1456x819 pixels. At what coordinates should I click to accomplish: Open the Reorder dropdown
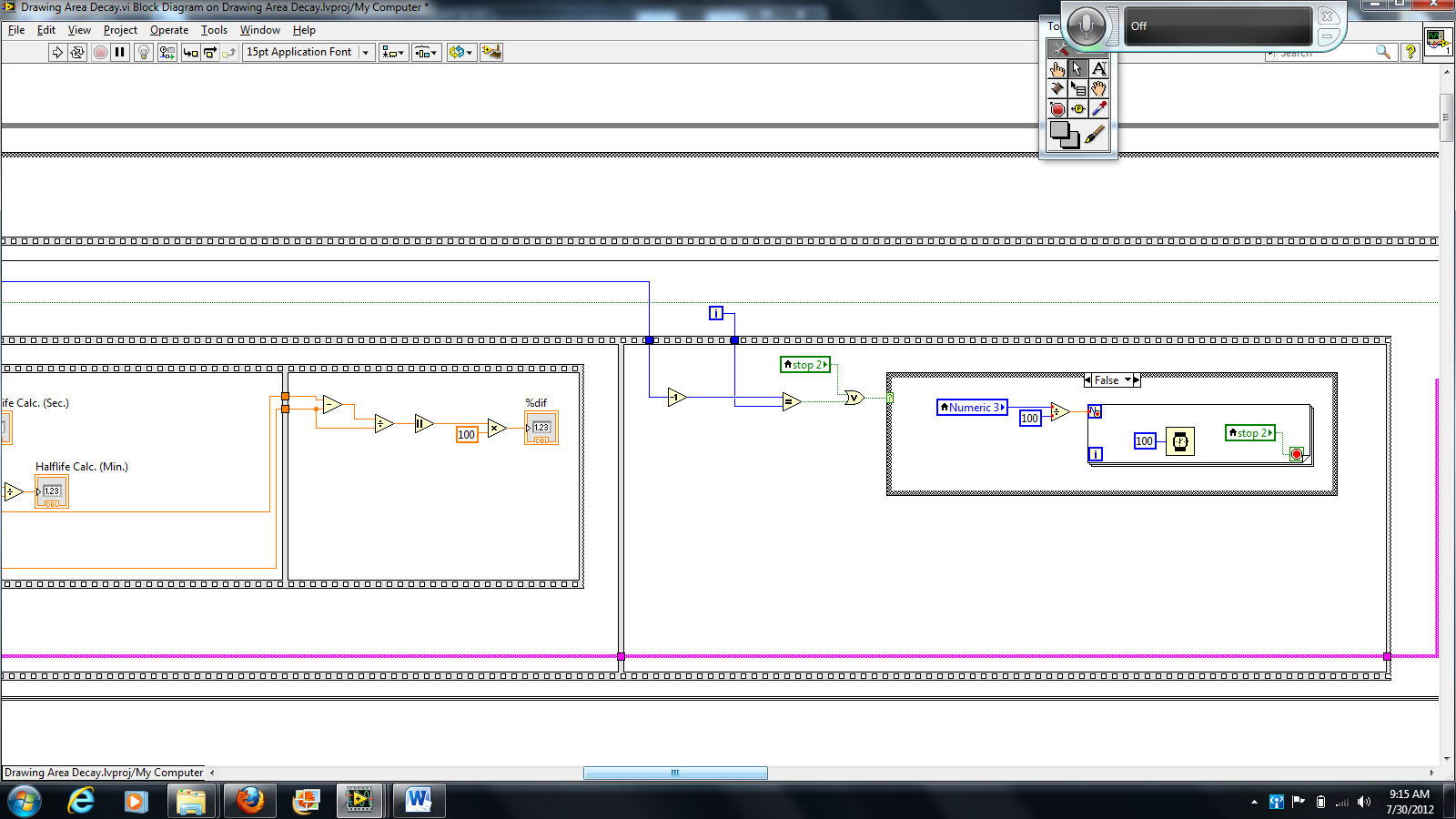point(461,52)
